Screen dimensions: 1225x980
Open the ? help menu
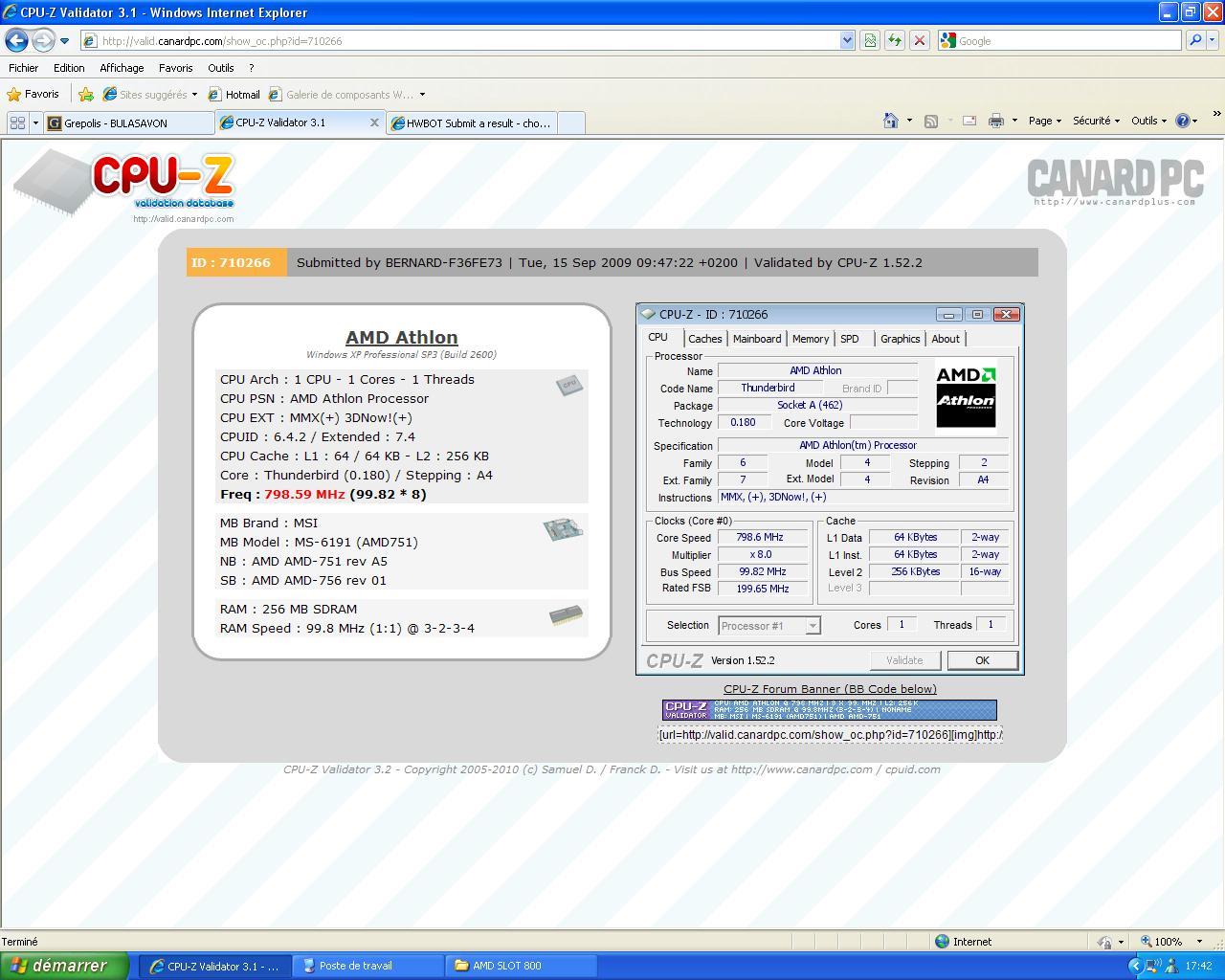pos(251,68)
